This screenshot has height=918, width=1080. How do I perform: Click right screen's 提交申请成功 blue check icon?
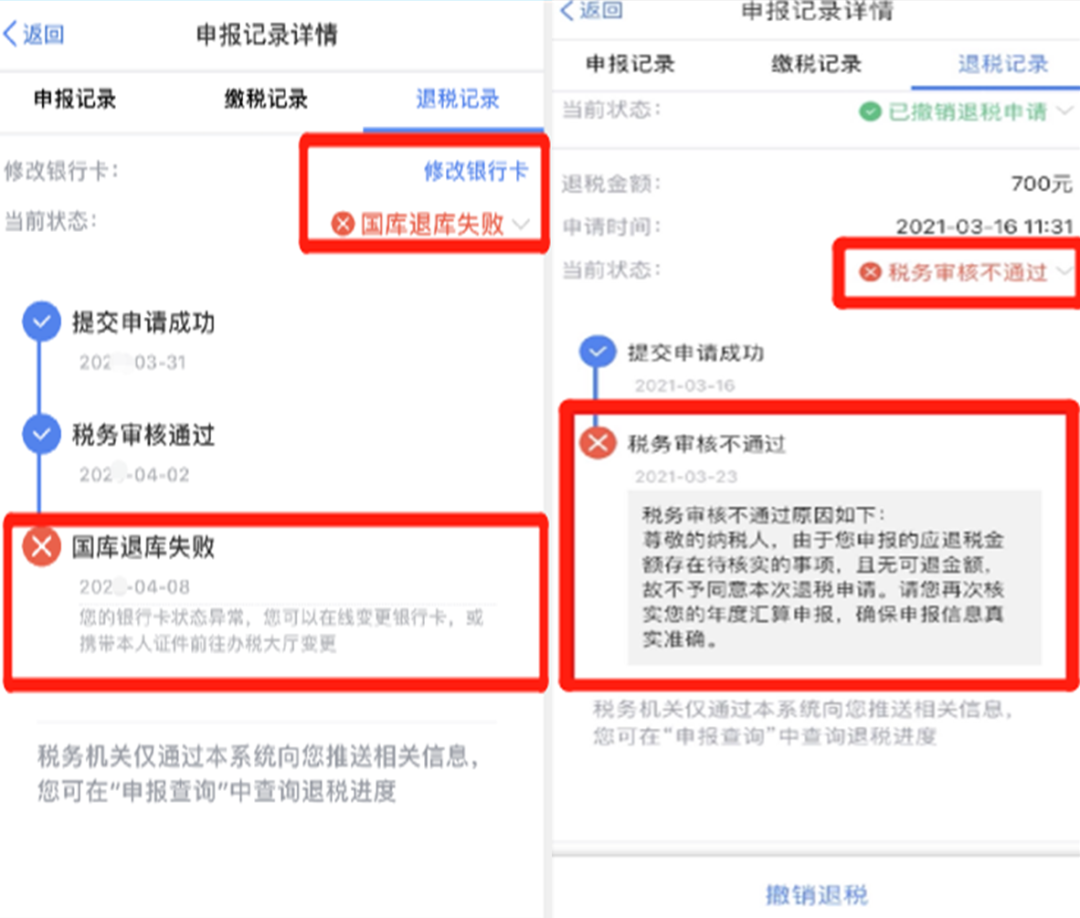click(x=597, y=352)
